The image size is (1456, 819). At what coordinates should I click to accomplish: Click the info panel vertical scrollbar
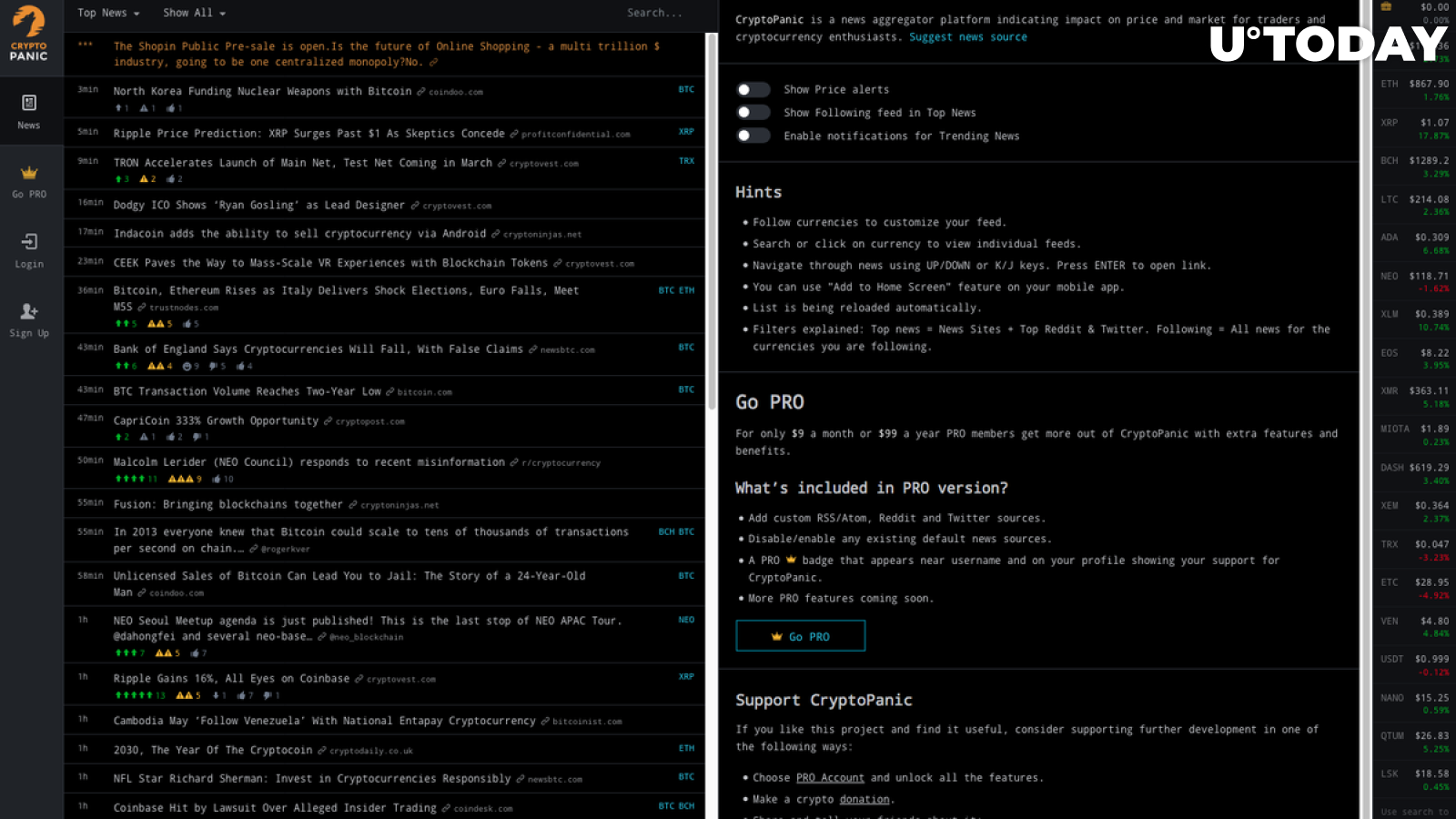point(1364,409)
